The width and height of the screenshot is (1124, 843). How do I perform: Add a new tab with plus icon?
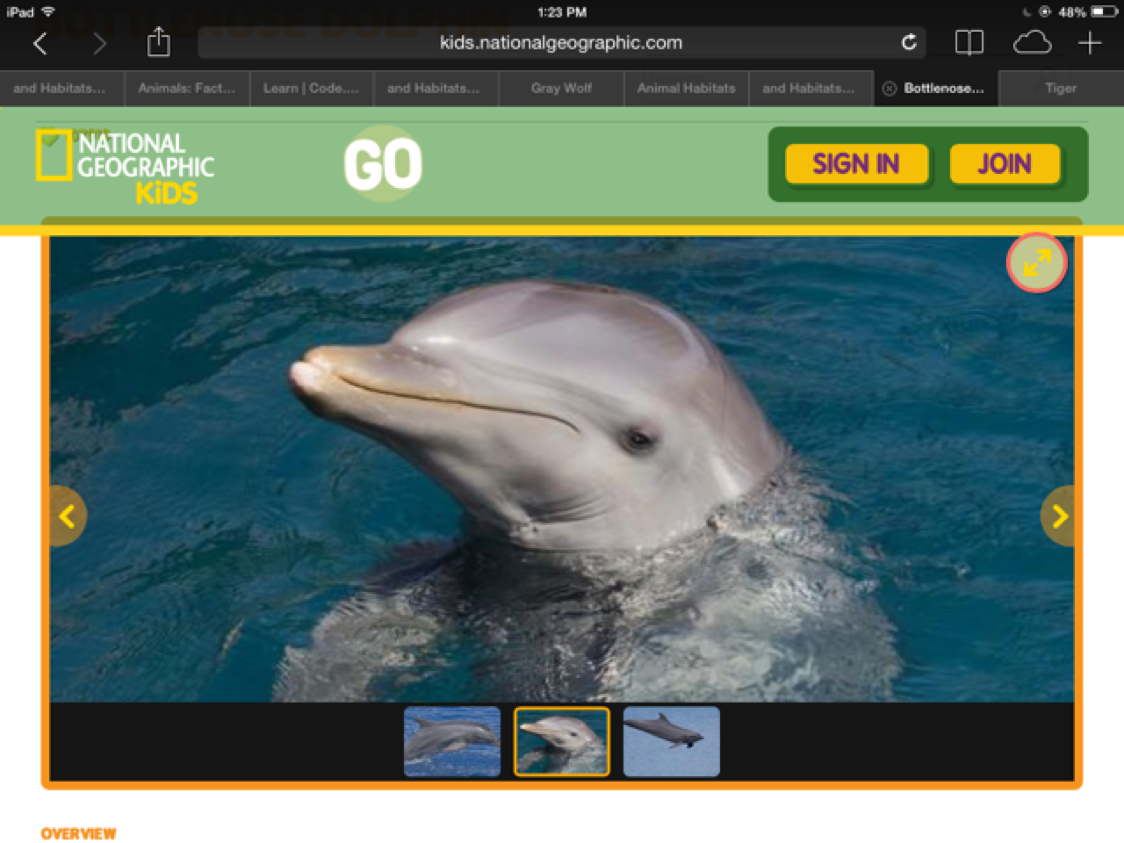[x=1089, y=42]
